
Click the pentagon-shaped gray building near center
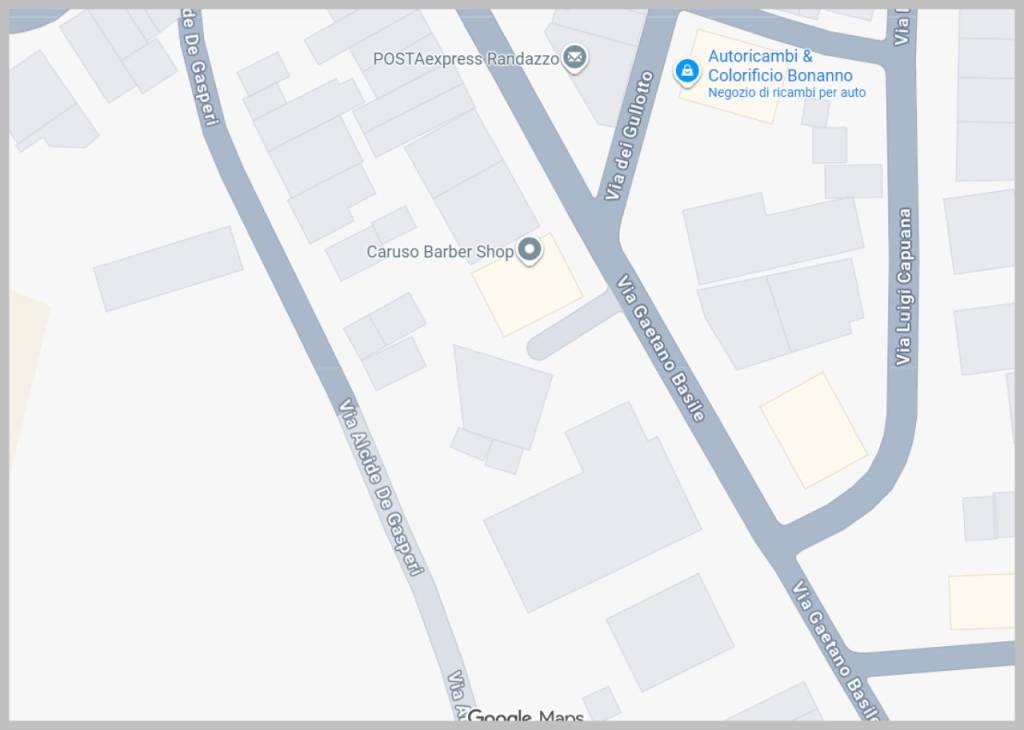502,396
